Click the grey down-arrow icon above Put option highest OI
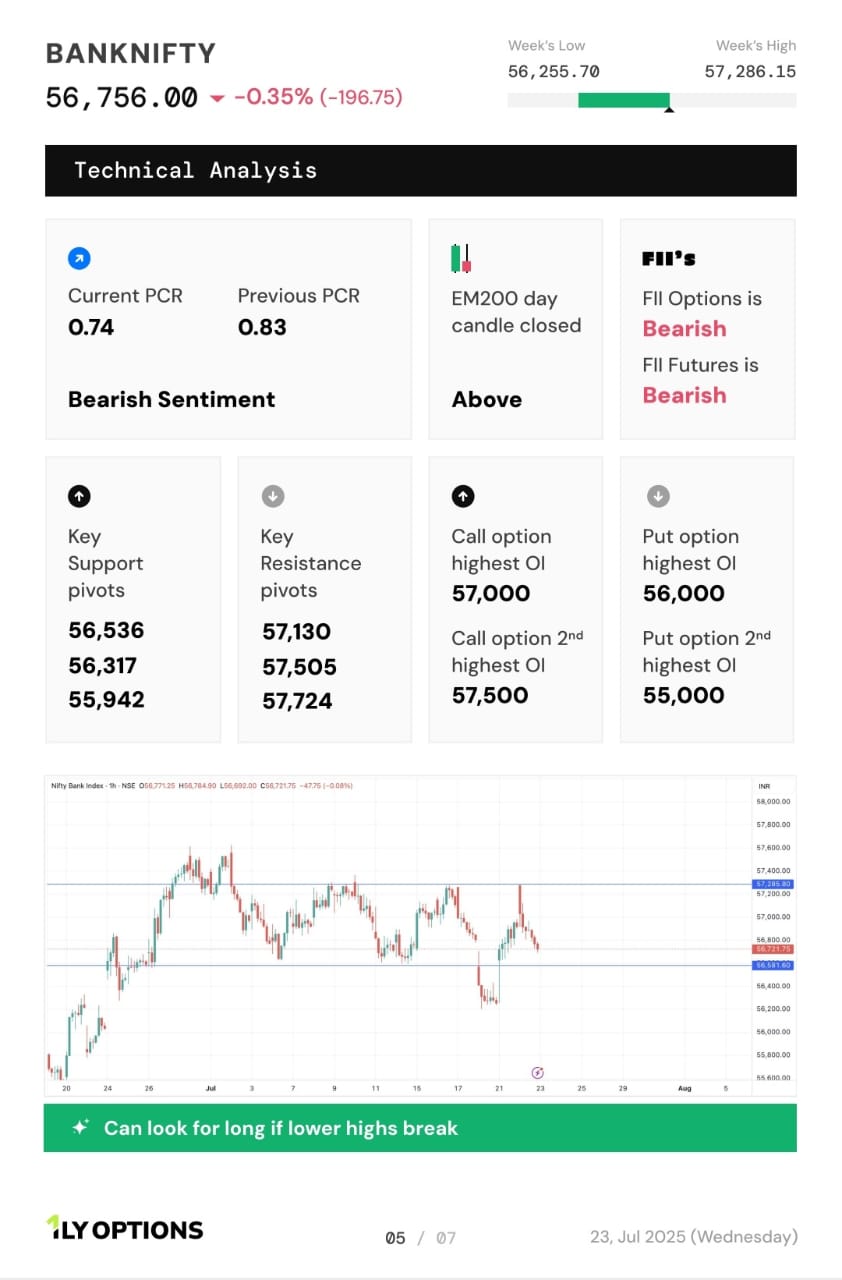This screenshot has width=842, height=1280. tap(657, 496)
